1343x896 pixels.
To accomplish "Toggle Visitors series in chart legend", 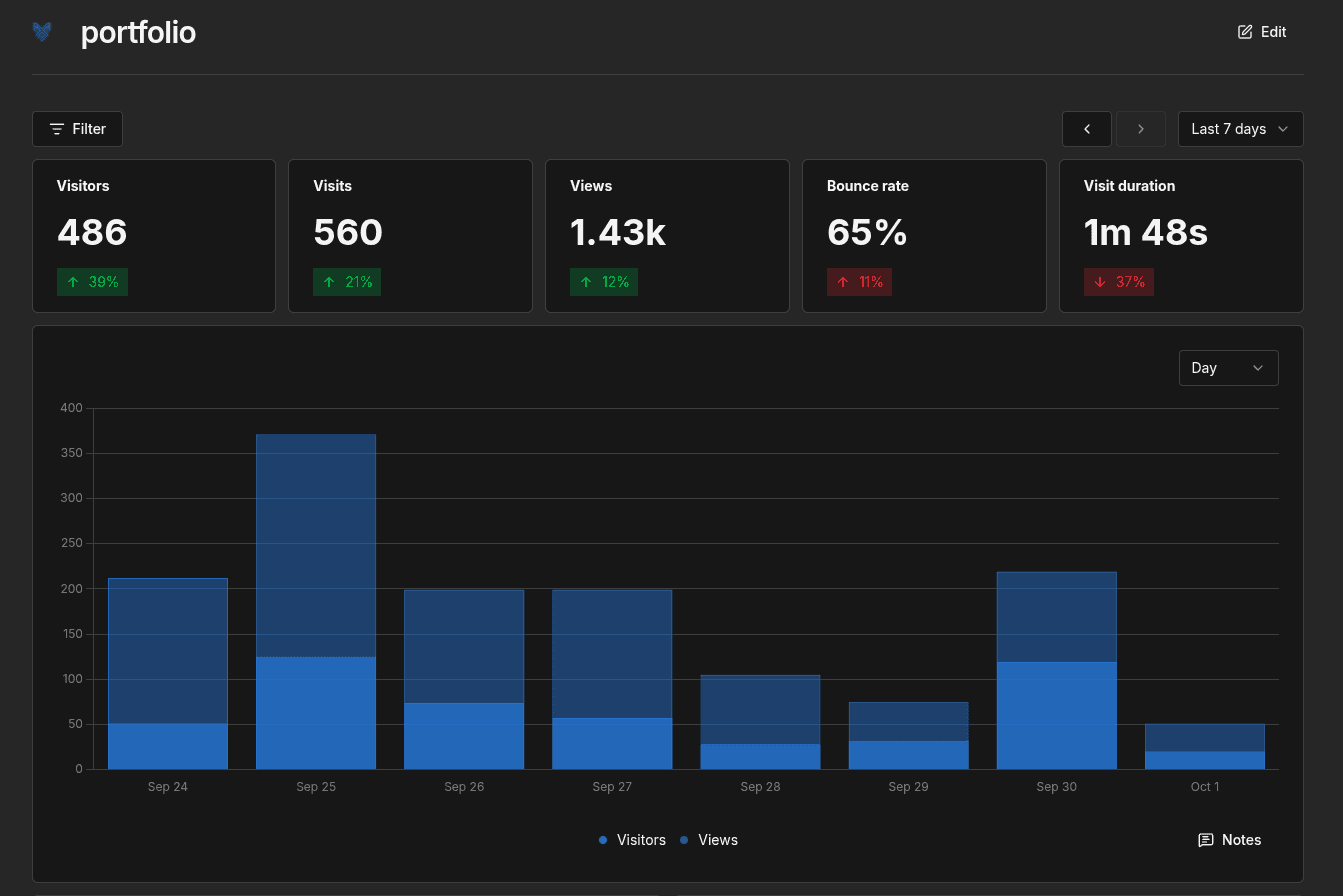I will tap(632, 840).
